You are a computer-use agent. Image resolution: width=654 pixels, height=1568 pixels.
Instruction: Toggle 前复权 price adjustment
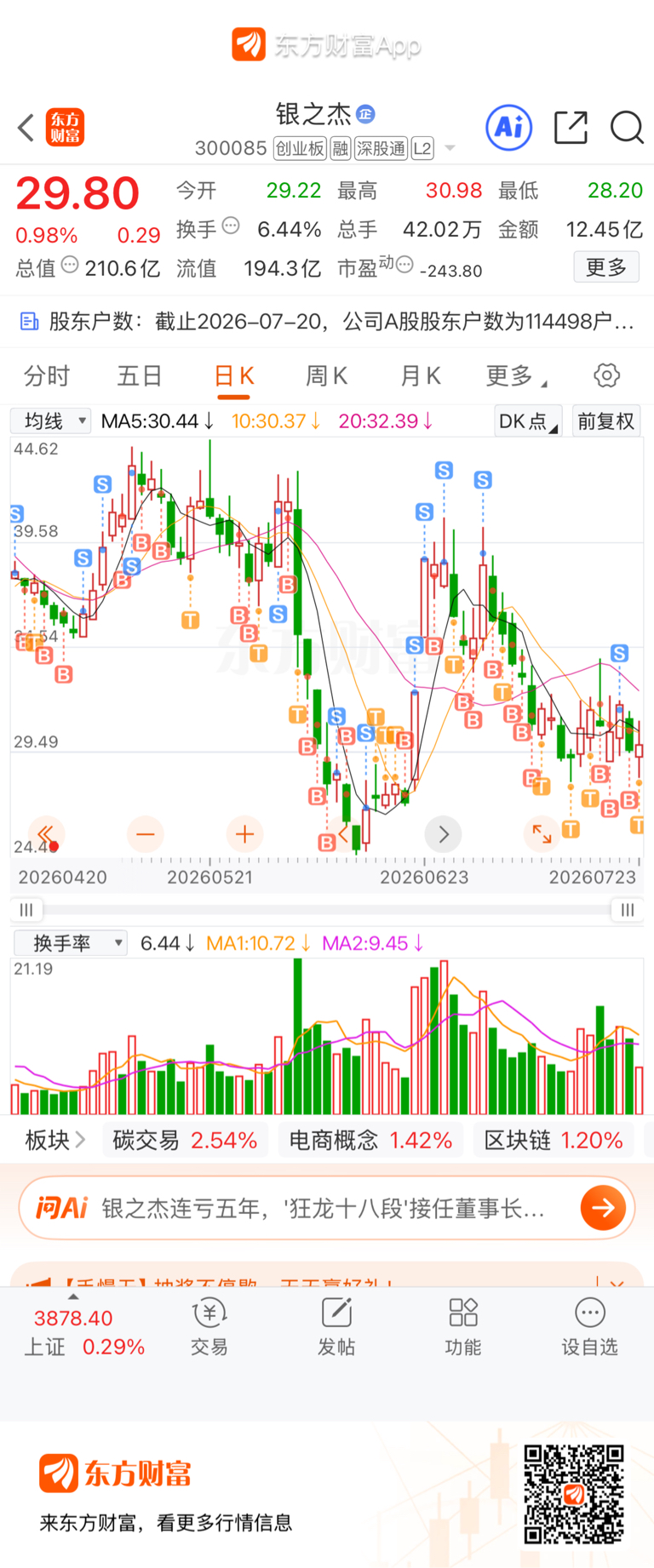pos(605,421)
